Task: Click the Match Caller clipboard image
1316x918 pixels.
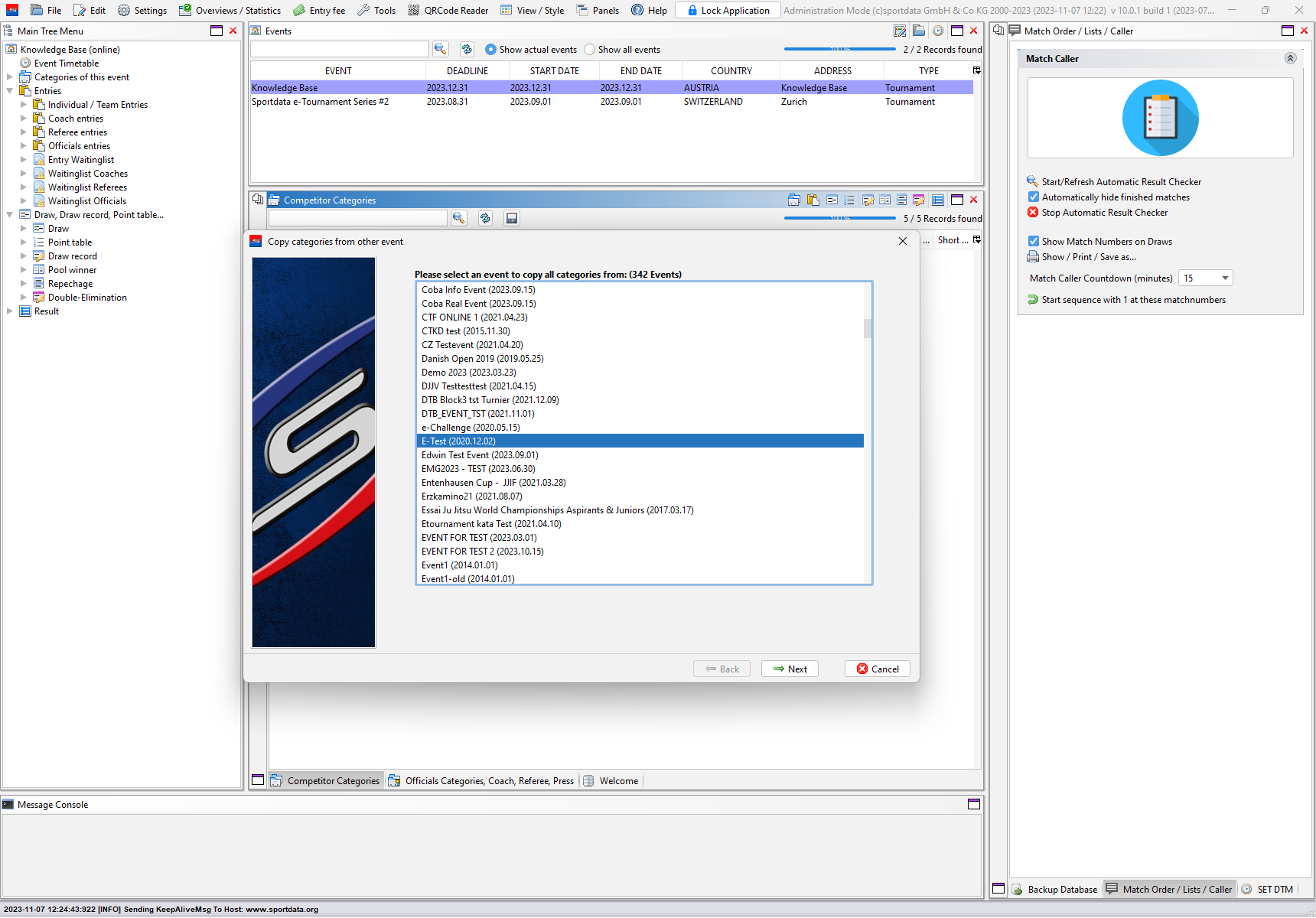Action: point(1160,118)
